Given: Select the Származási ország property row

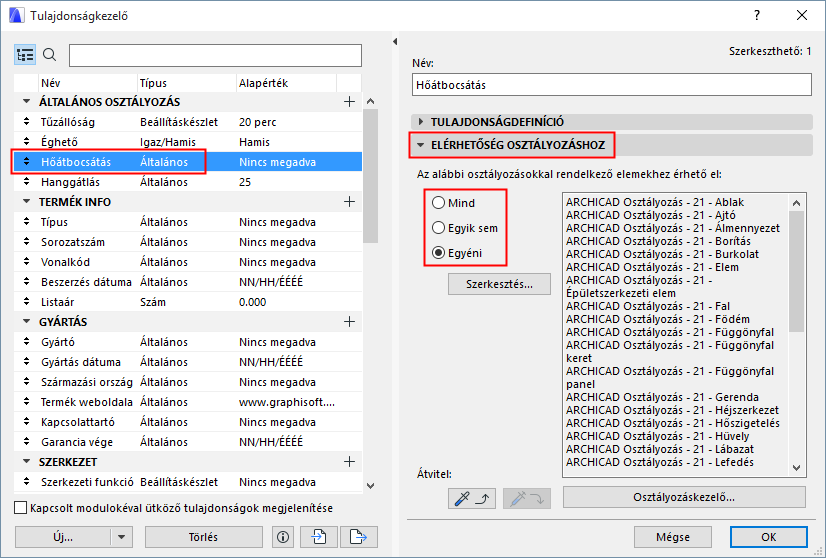Looking at the screenshot, I should tap(188, 382).
